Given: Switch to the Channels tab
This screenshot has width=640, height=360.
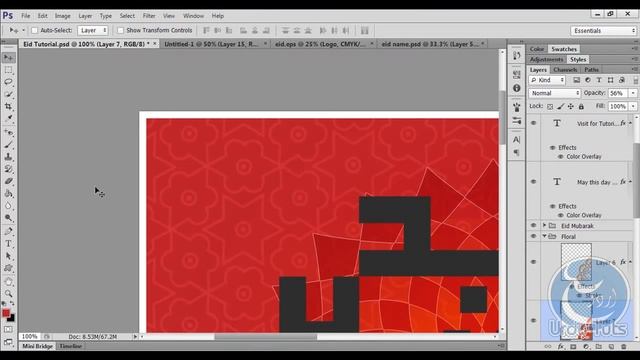Looking at the screenshot, I should (565, 70).
